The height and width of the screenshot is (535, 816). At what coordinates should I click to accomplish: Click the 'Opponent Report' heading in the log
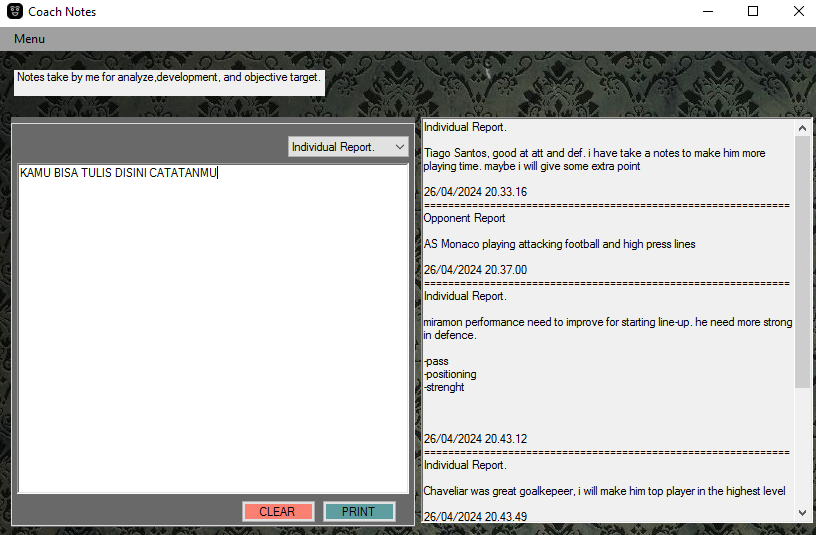[x=464, y=218]
